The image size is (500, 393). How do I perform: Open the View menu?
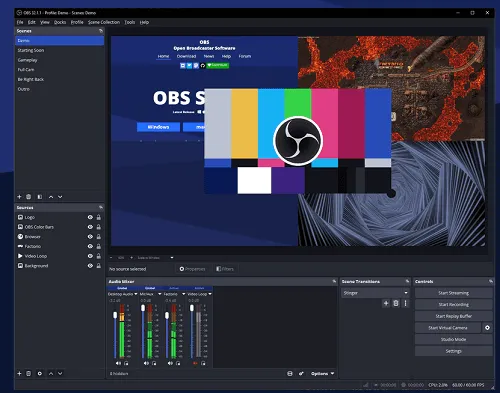coord(45,22)
